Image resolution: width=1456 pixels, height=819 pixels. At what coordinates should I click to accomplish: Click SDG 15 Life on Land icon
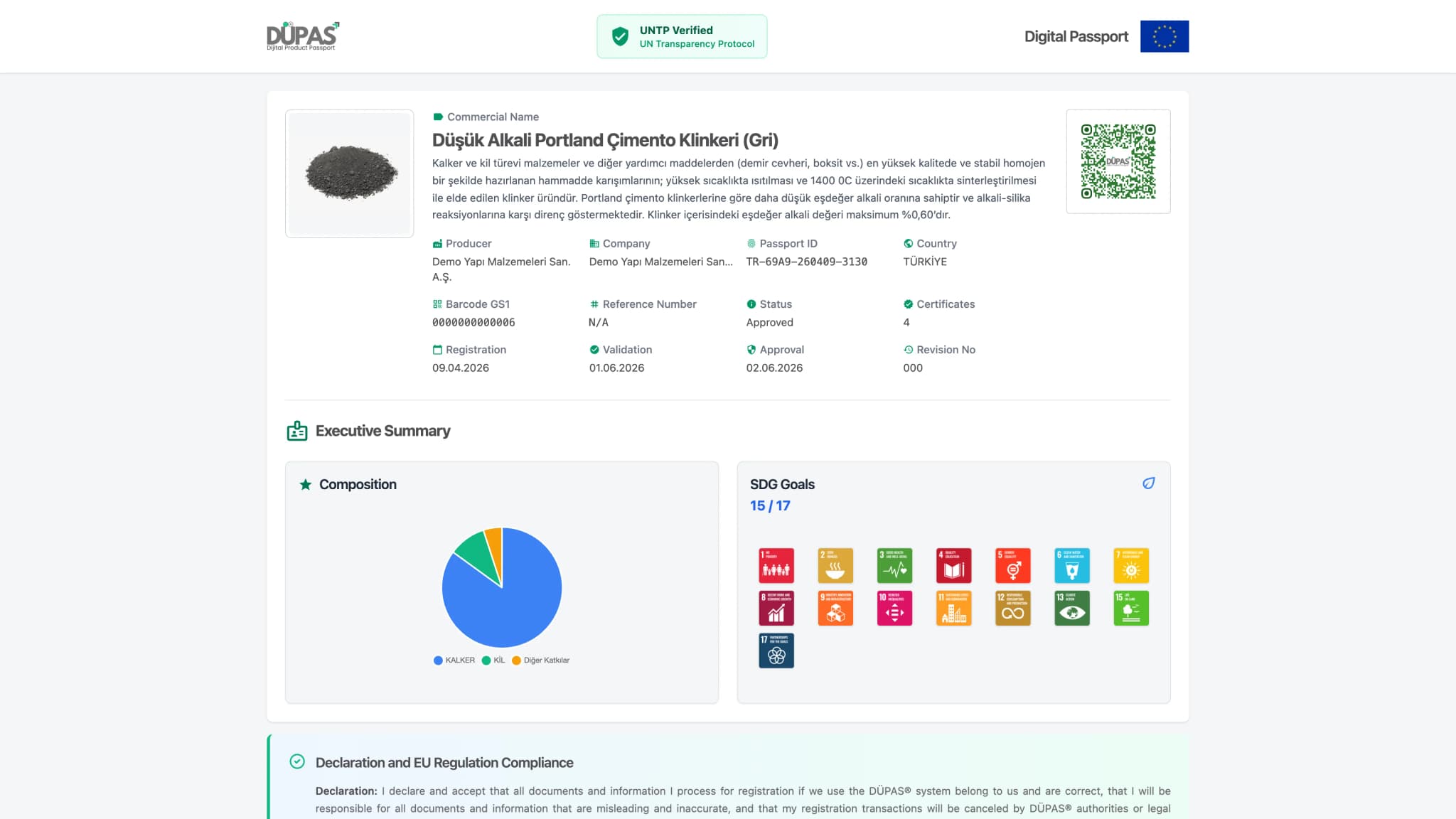click(x=1131, y=608)
